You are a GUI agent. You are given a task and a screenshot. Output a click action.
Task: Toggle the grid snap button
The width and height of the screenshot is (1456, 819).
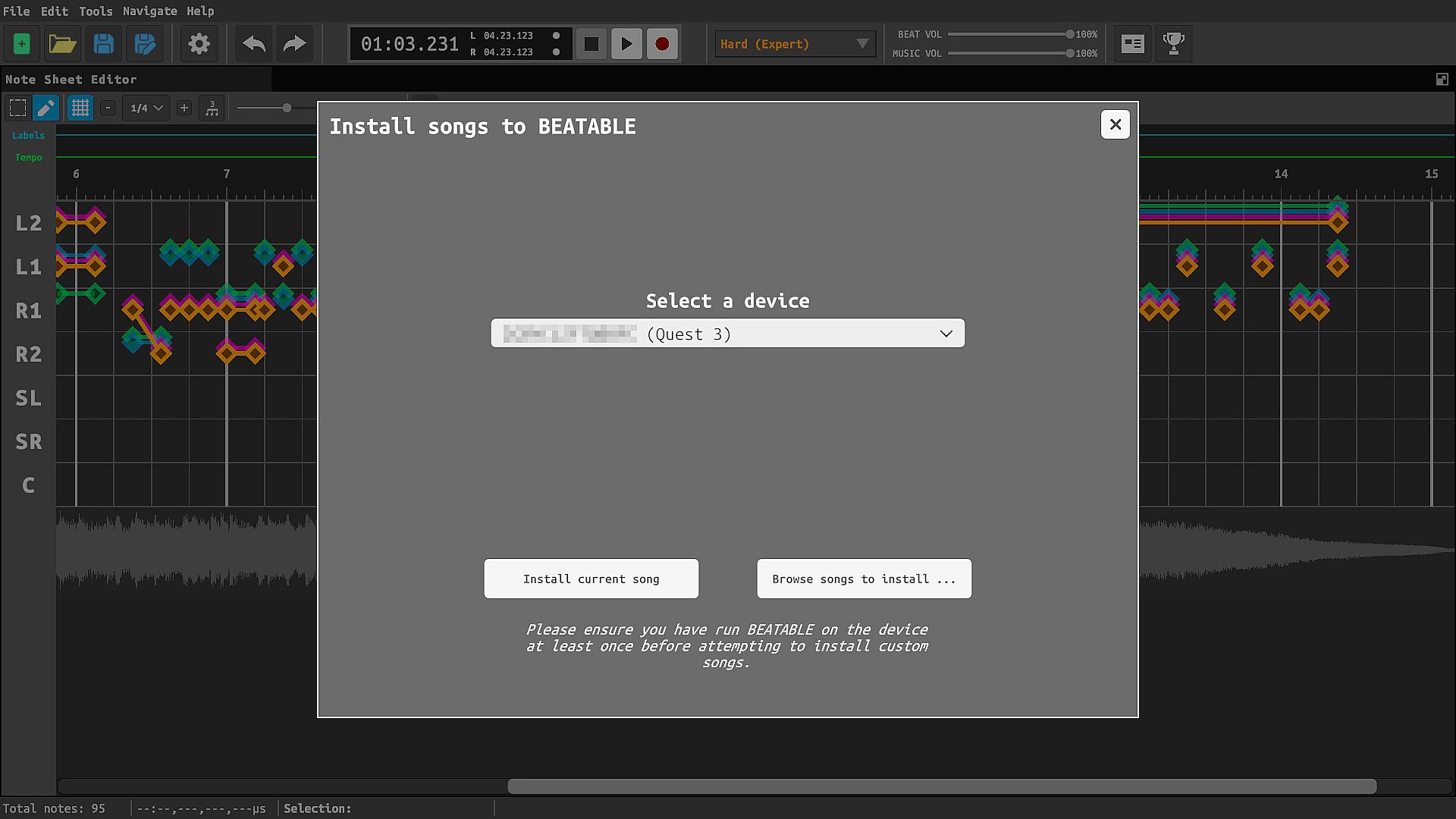click(80, 108)
